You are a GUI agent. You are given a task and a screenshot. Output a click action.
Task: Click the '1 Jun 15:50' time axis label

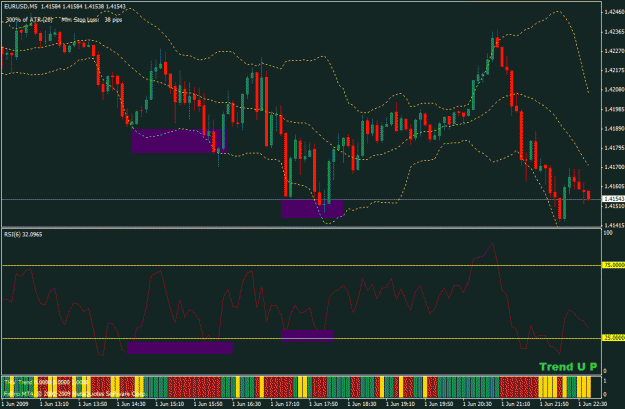click(208, 404)
